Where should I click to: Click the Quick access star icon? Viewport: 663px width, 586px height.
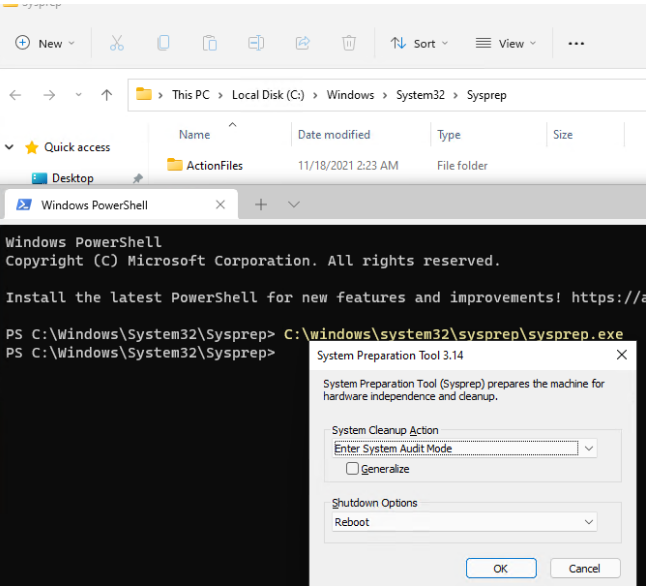tap(32, 147)
